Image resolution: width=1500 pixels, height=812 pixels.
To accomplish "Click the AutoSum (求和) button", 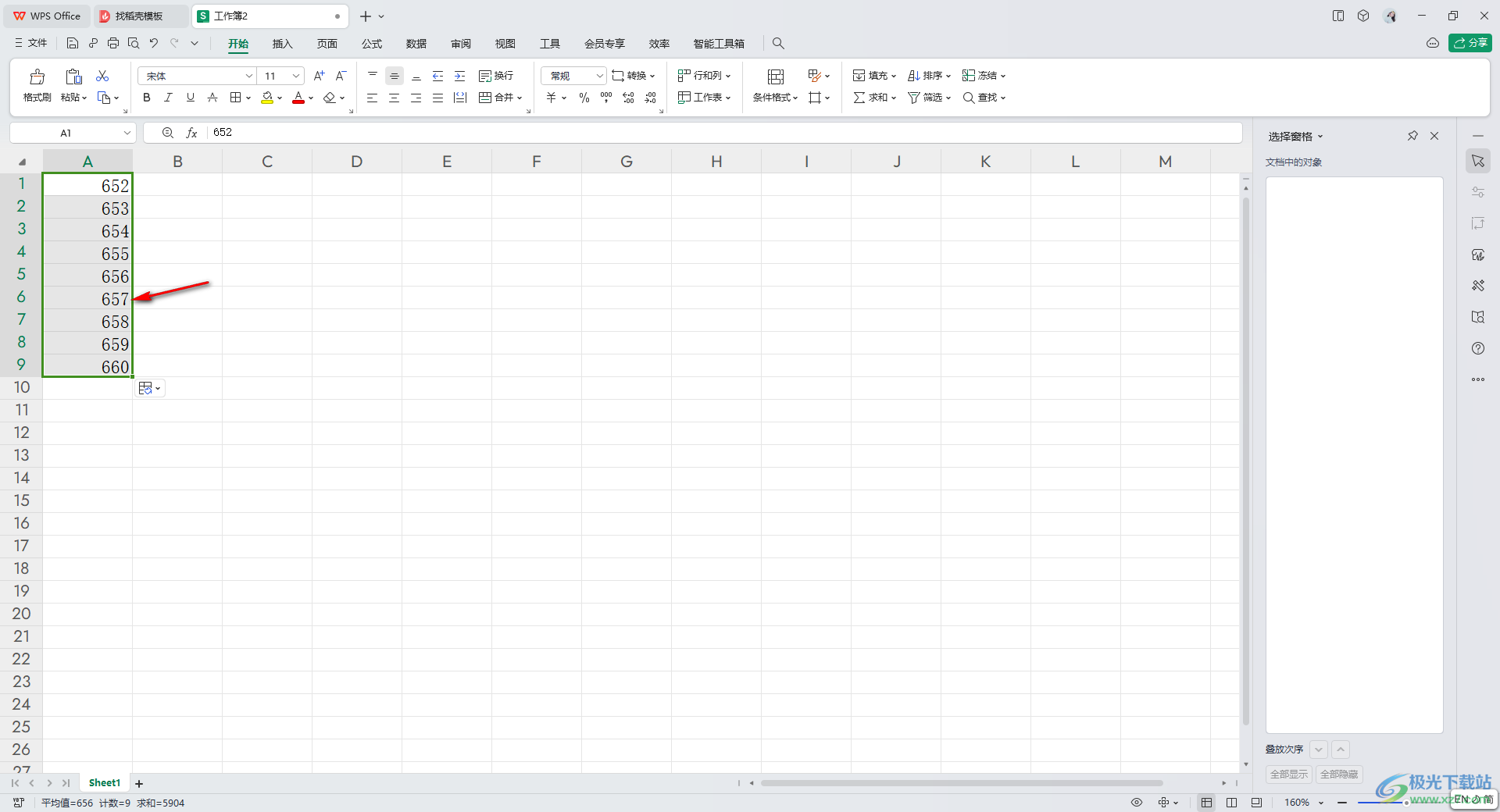I will [x=874, y=98].
